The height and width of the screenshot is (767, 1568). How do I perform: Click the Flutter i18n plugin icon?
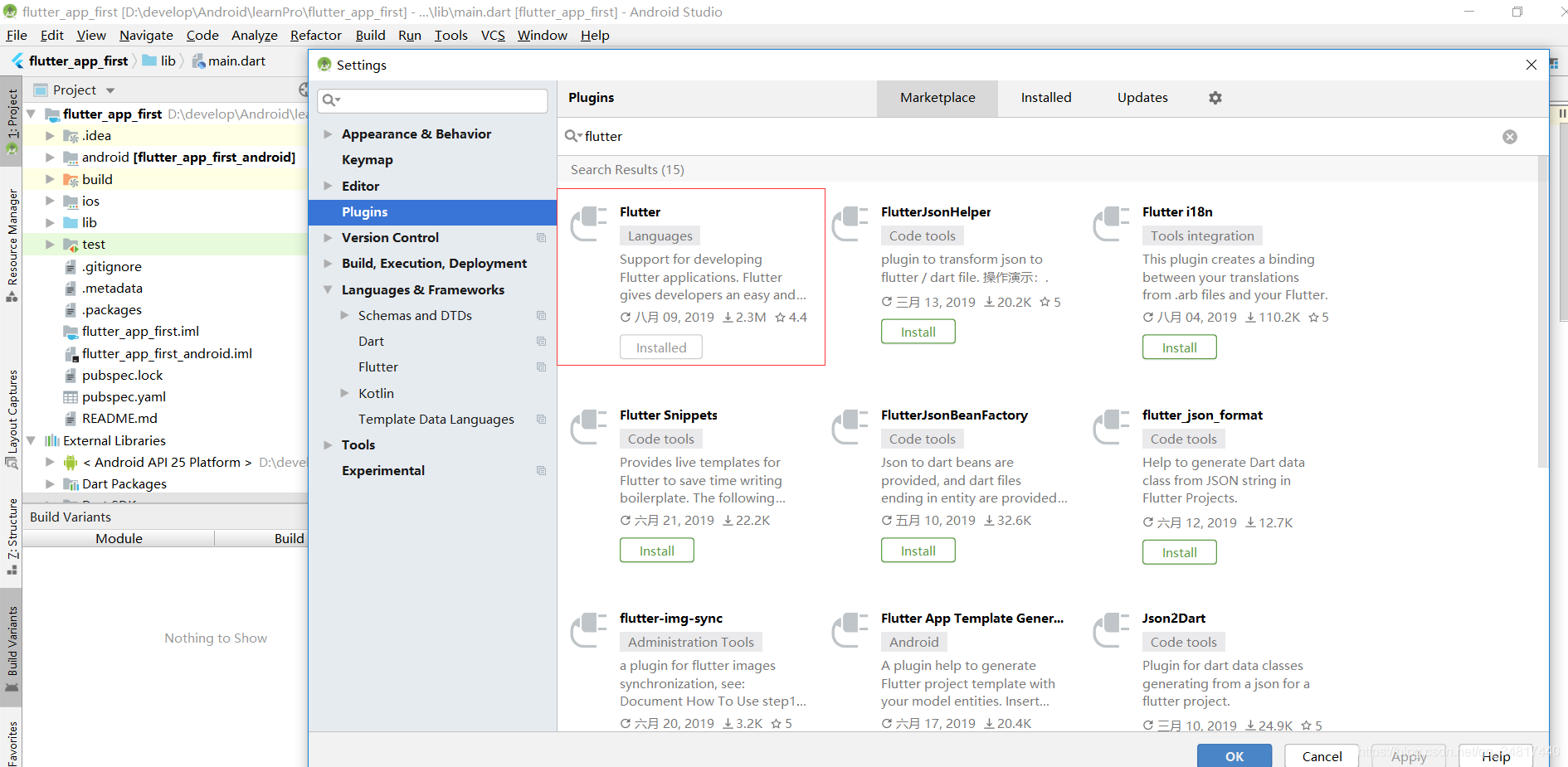click(x=1112, y=224)
